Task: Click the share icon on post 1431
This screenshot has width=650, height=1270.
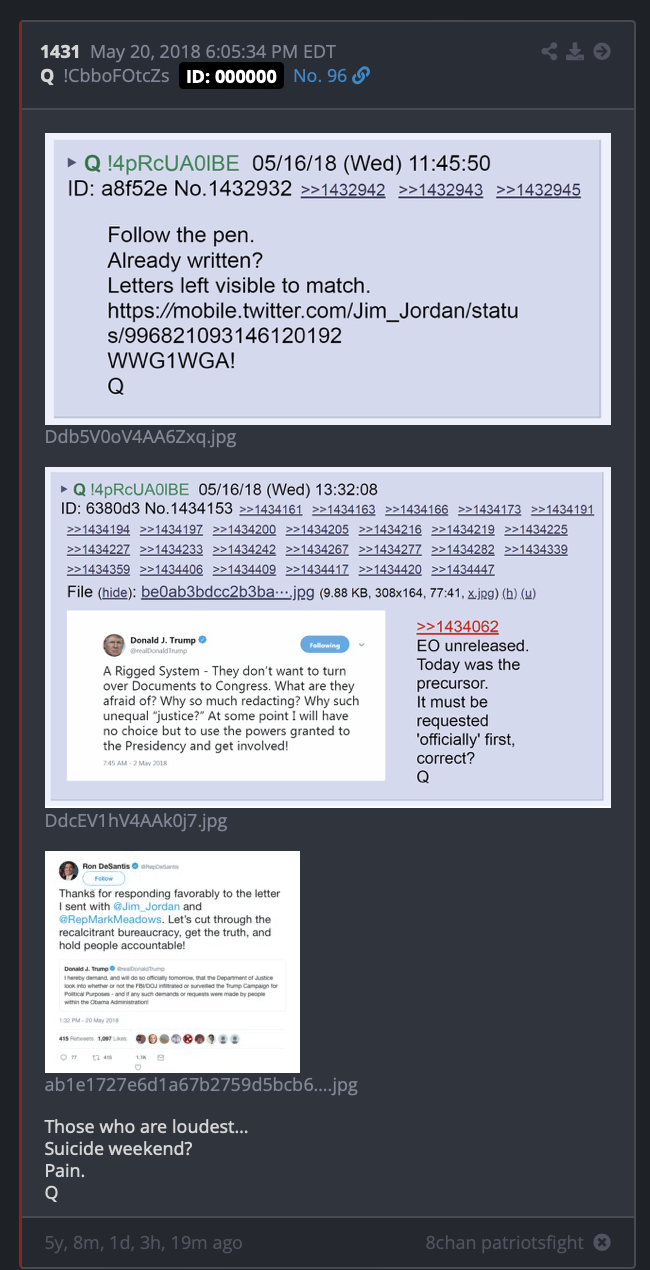Action: [x=549, y=52]
